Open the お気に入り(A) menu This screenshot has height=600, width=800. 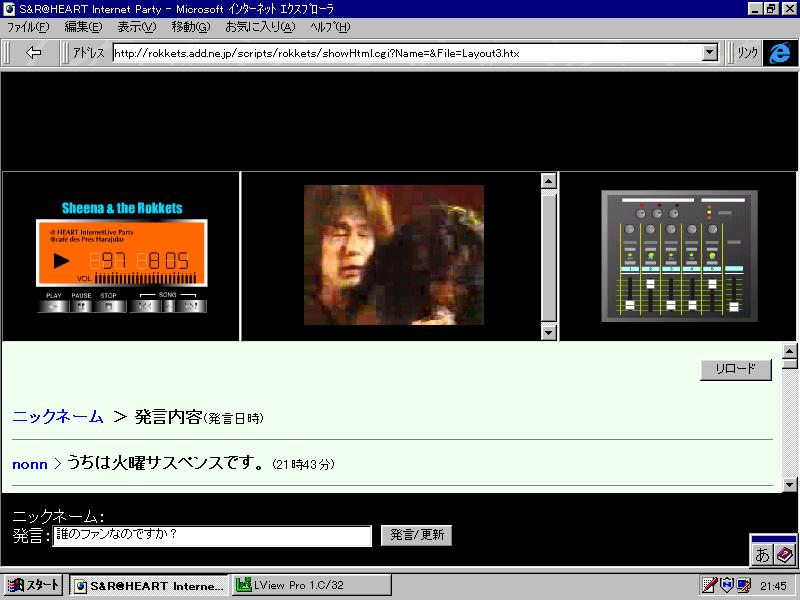(260, 28)
